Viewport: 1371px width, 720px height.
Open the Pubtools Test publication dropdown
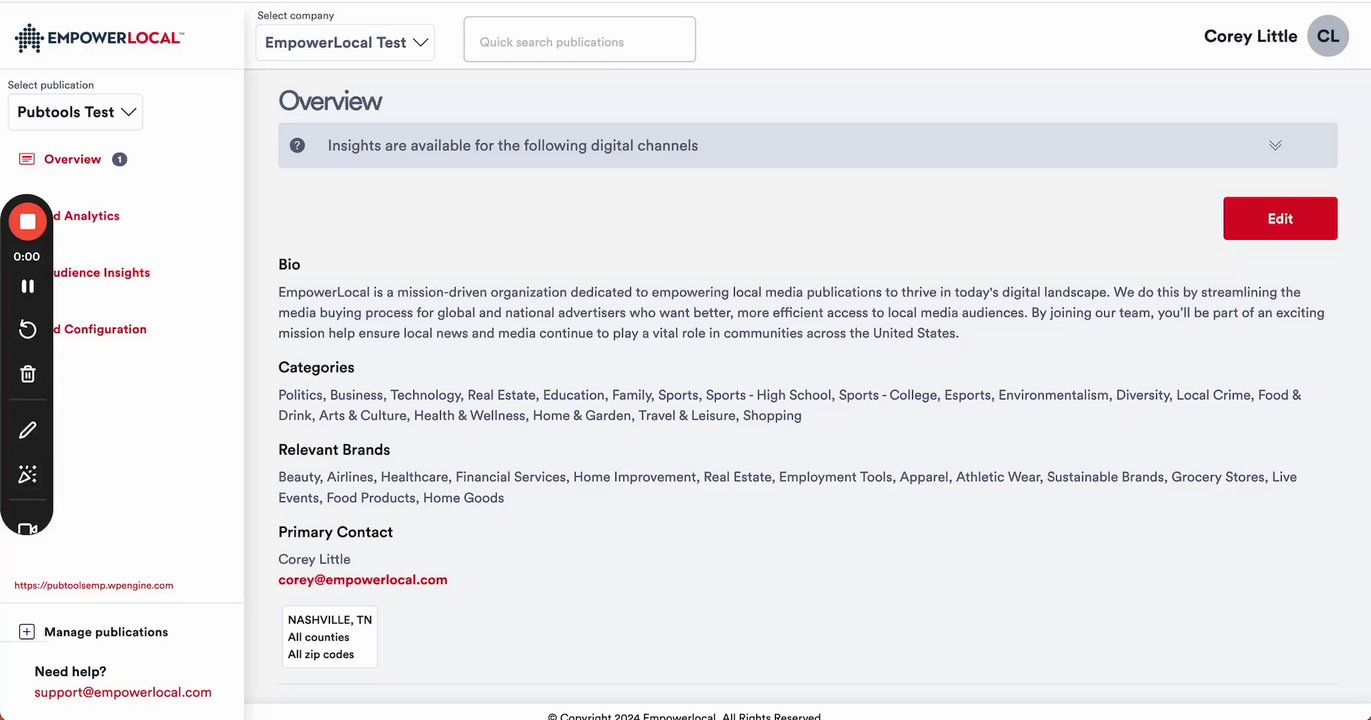click(76, 112)
